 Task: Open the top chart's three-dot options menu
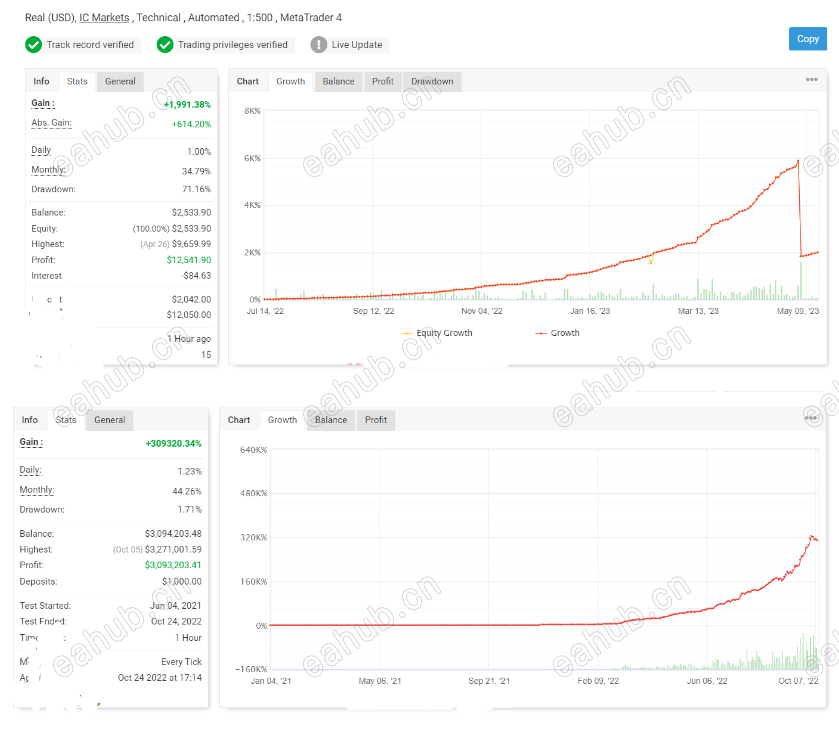[x=811, y=79]
